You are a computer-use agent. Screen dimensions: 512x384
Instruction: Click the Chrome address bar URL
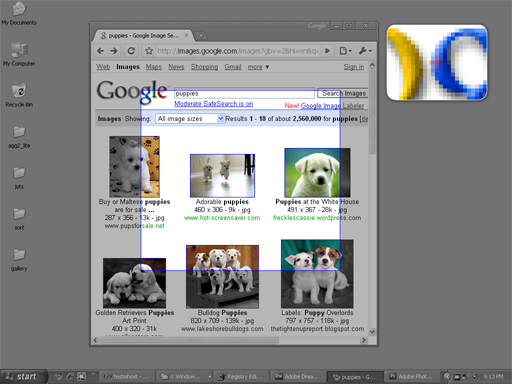(x=238, y=51)
